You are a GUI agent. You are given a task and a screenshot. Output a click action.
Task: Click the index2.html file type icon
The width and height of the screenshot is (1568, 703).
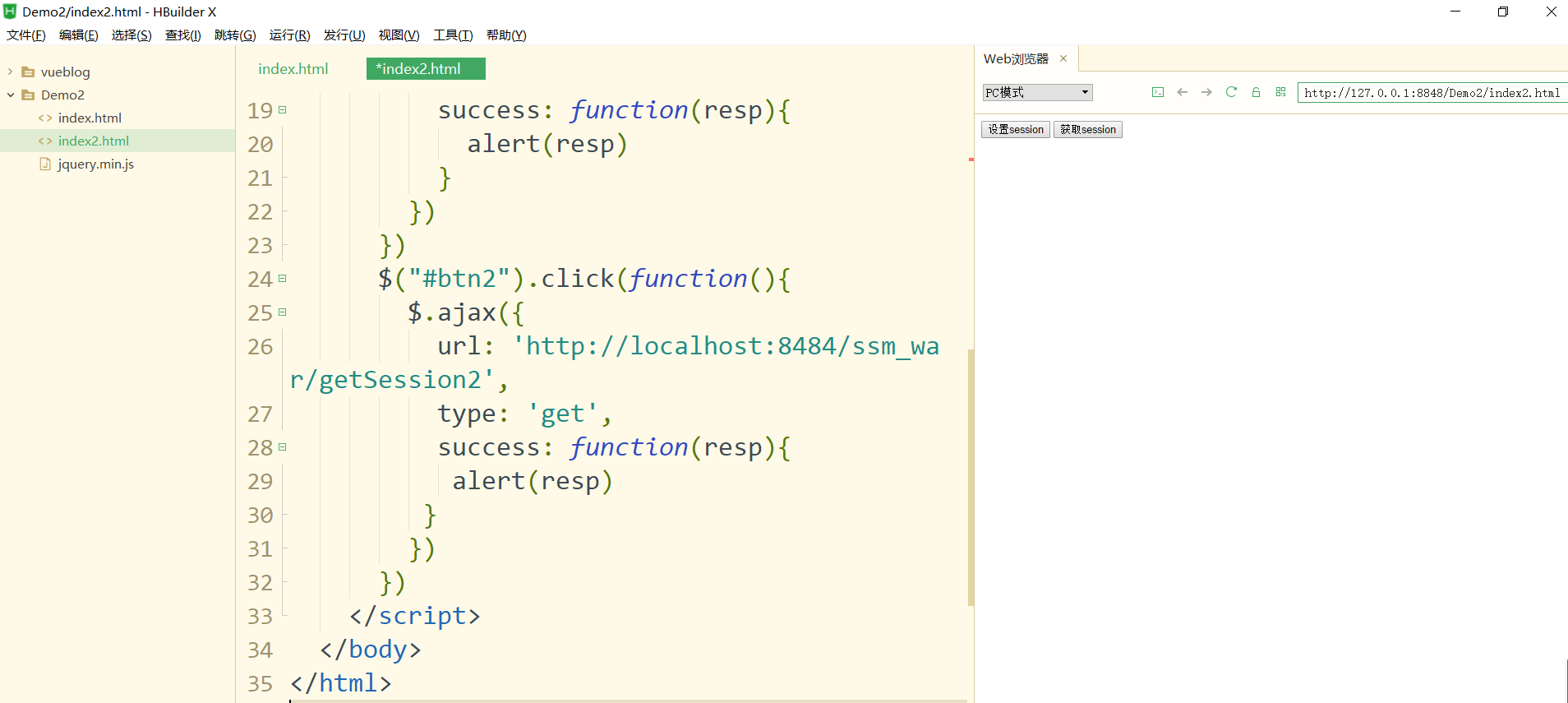[45, 141]
